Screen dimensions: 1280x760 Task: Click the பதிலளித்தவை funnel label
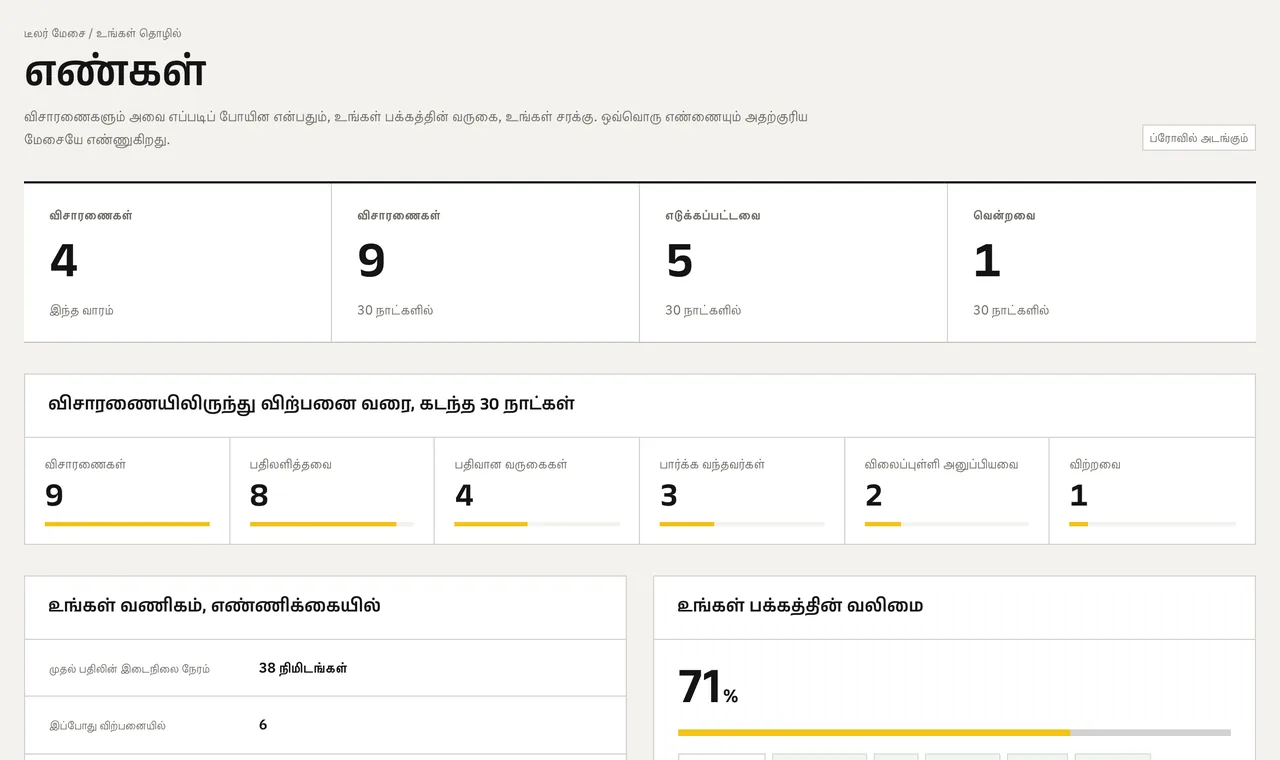coord(291,464)
